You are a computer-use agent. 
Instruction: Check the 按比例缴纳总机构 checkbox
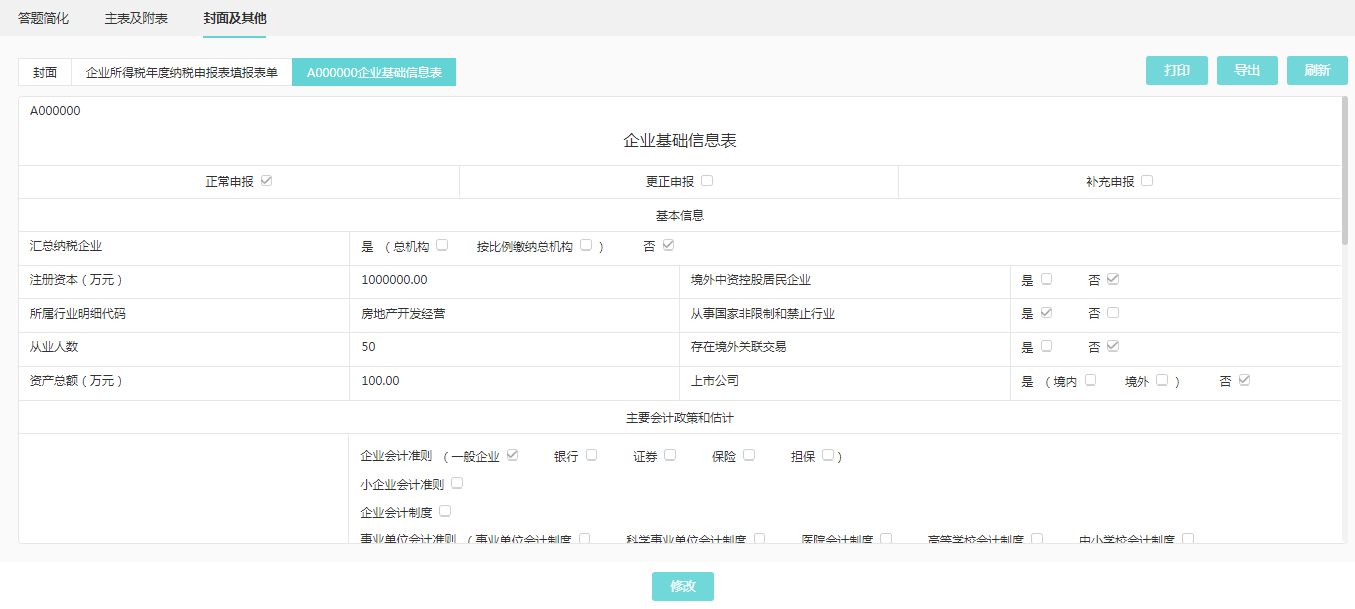point(586,245)
